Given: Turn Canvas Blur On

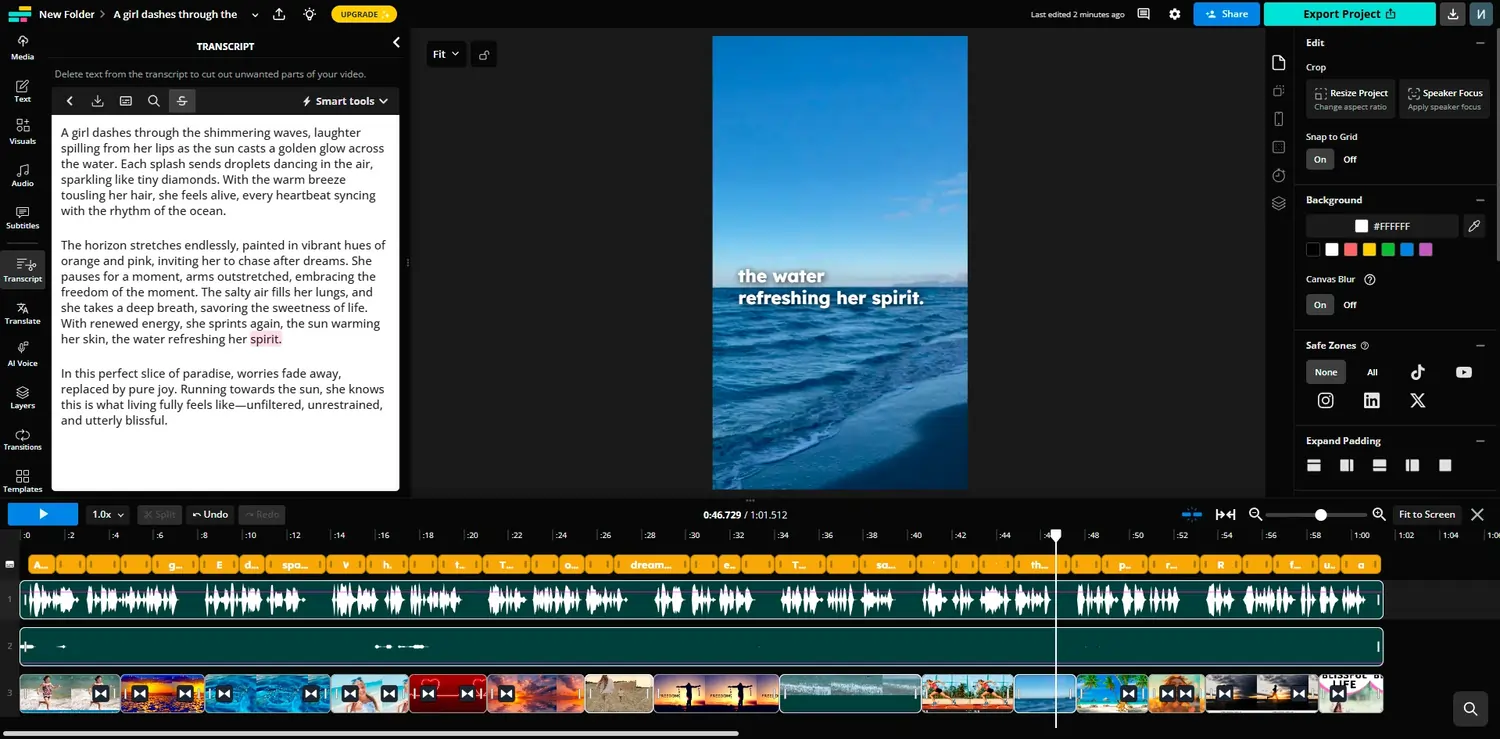Looking at the screenshot, I should click(1320, 305).
